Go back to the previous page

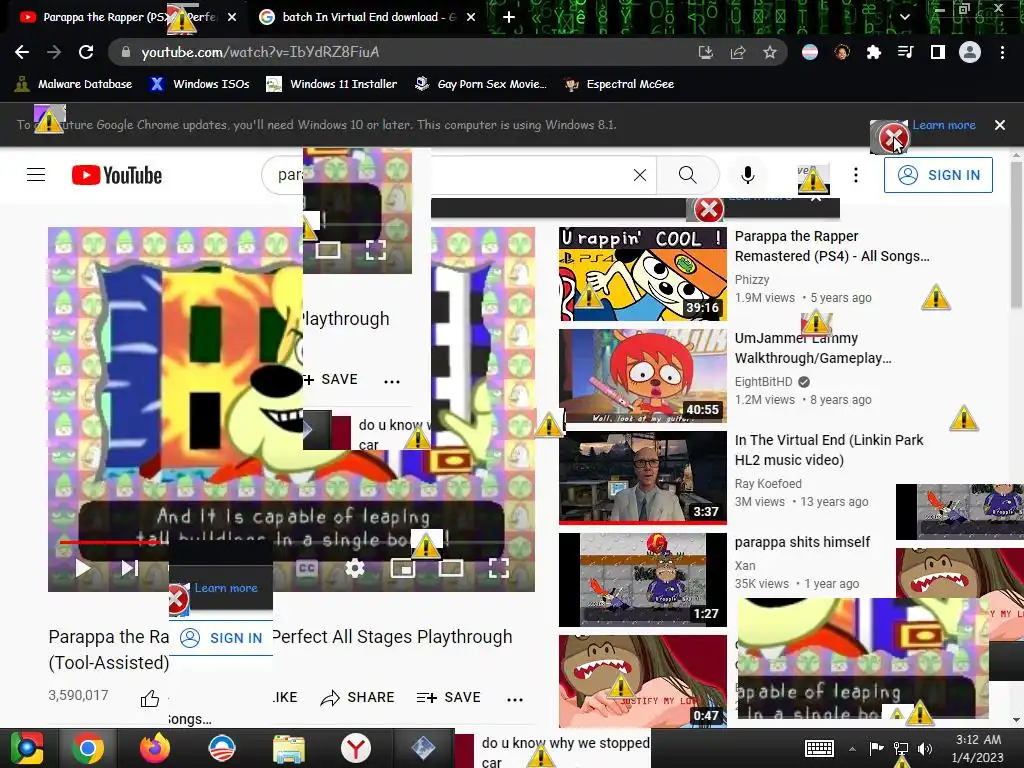pyautogui.click(x=22, y=52)
